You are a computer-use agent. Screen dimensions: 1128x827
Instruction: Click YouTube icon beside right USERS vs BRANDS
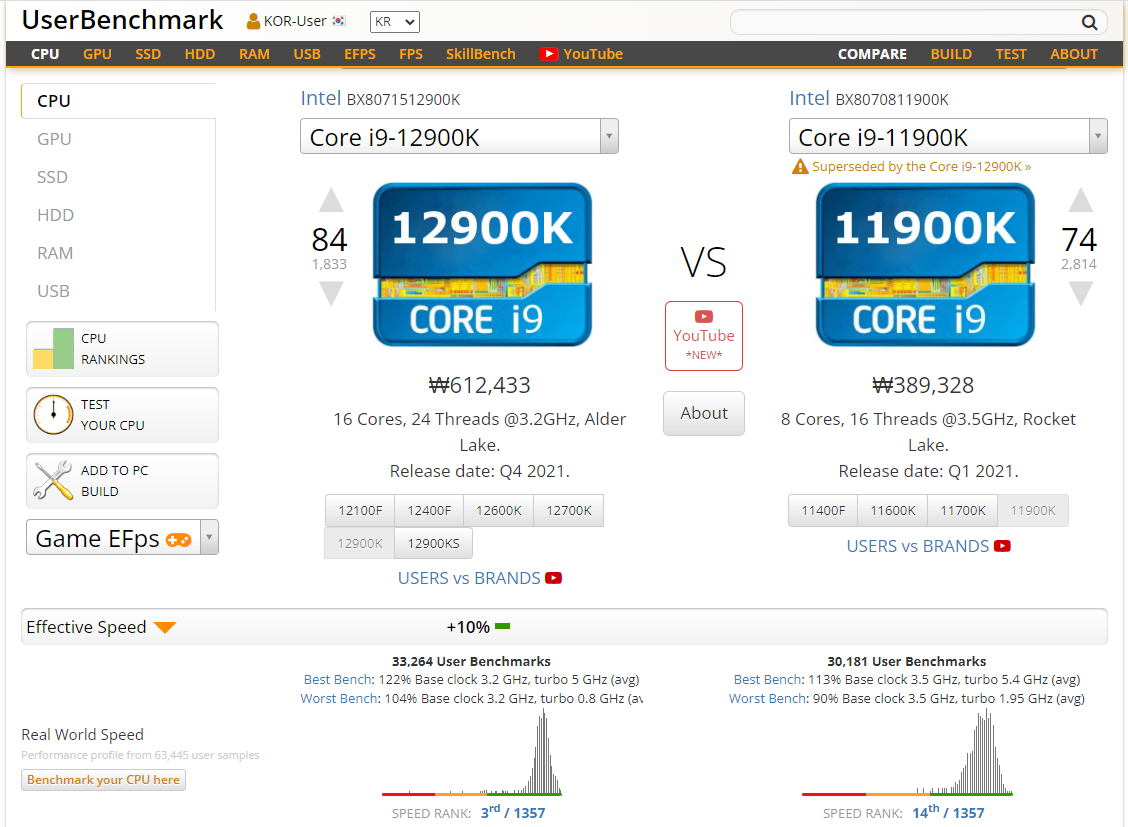[1002, 547]
